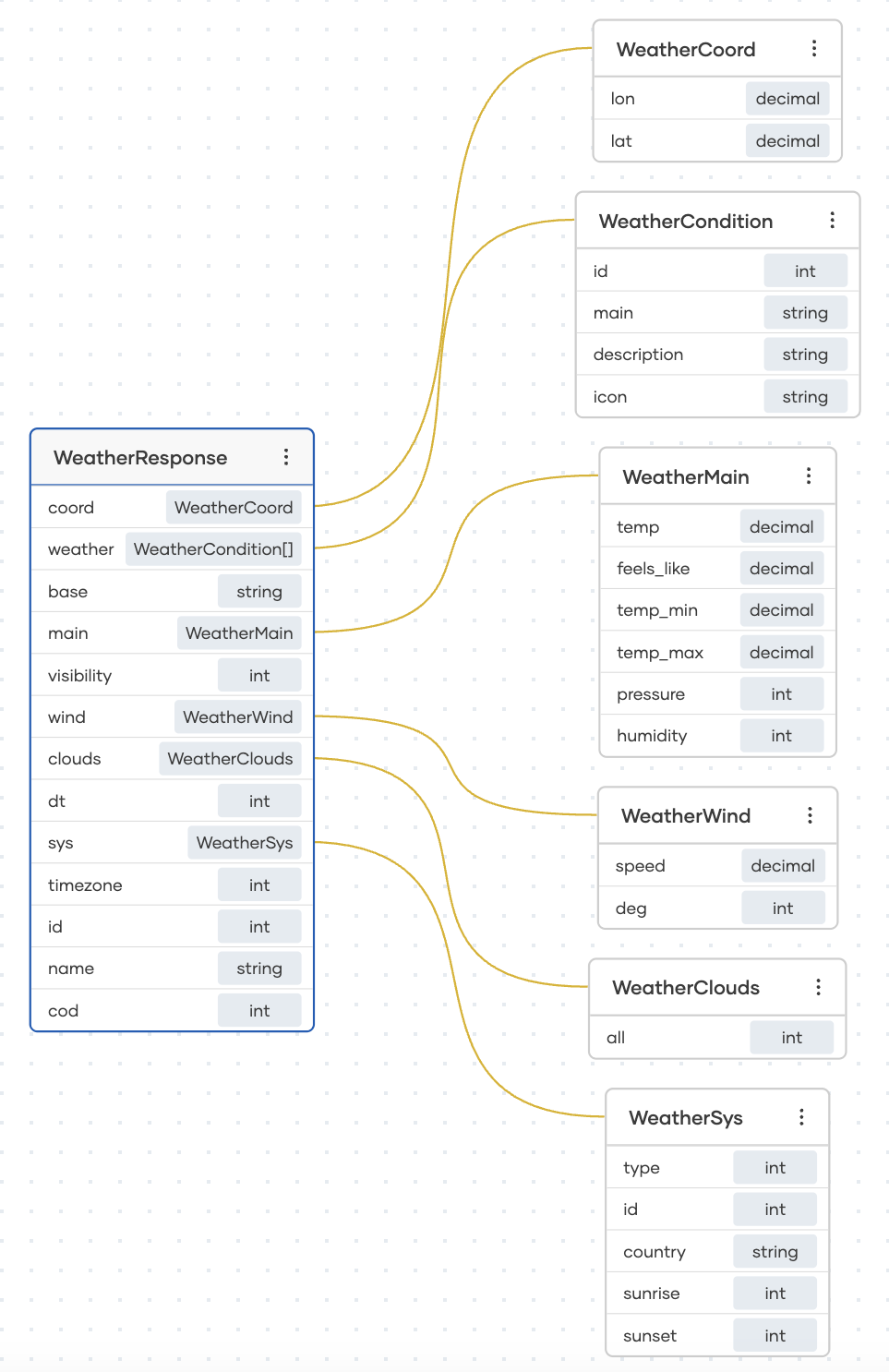Expand the WeatherMain entity via its menu
Viewport: 889px width, 1372px height.
click(x=809, y=476)
